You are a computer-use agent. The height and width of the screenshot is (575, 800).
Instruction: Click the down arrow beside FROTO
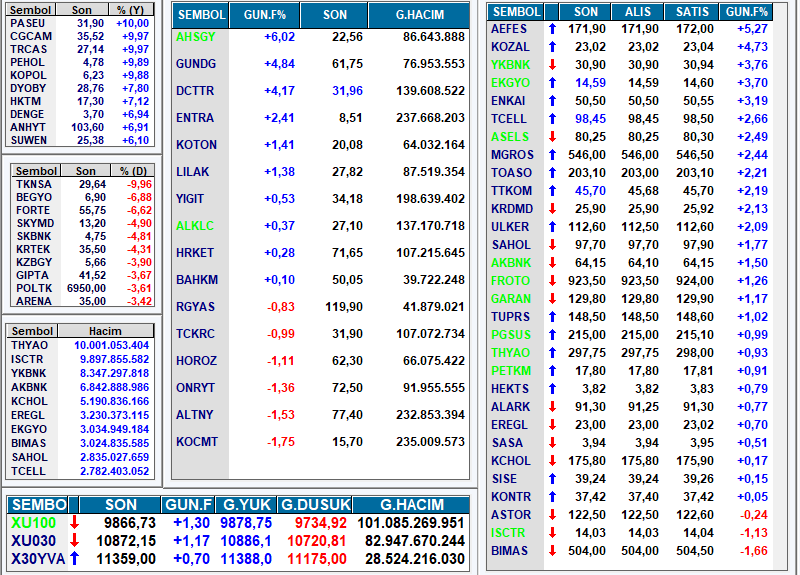point(552,281)
